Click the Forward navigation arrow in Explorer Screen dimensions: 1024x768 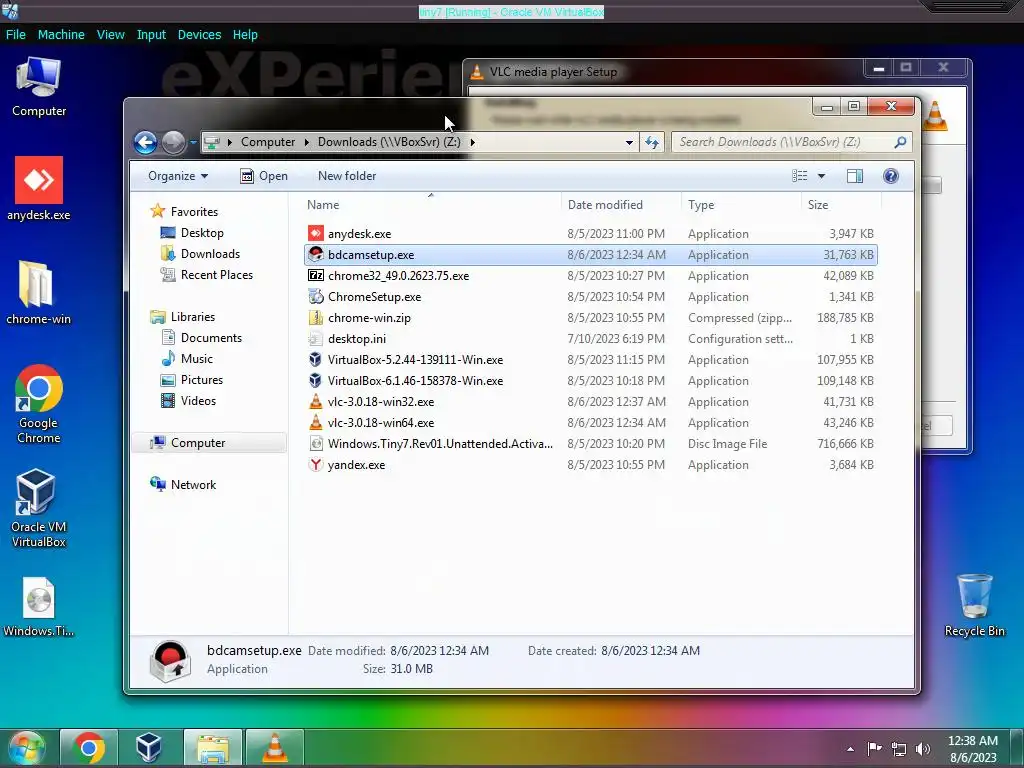click(174, 142)
